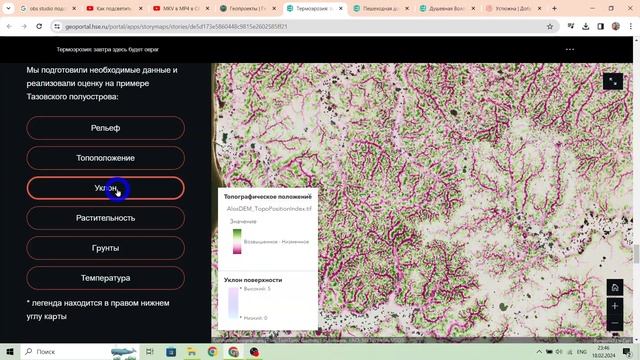This screenshot has height=360, width=640.
Task: Switch to the Душевная tab
Action: (447, 8)
